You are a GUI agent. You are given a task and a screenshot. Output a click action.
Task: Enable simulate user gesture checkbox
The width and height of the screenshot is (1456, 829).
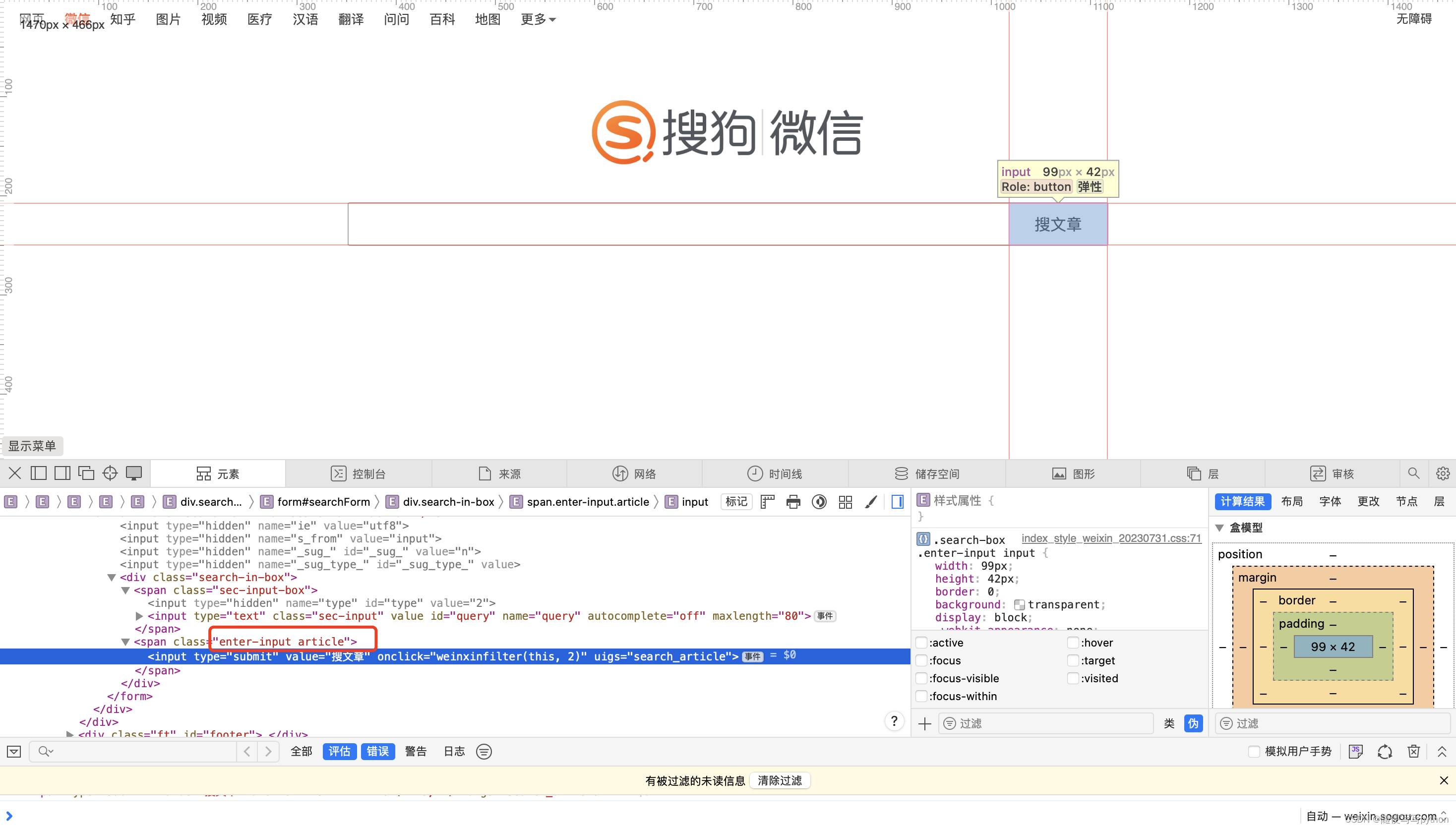pos(1253,752)
